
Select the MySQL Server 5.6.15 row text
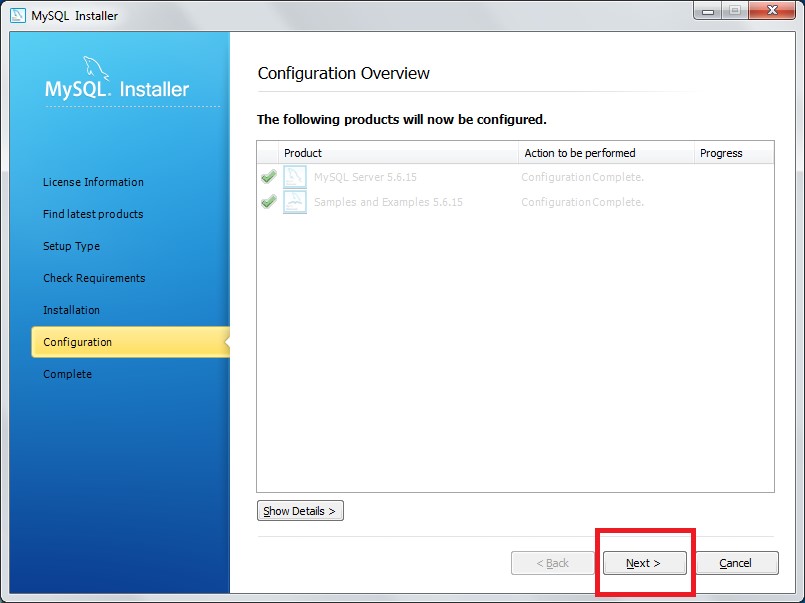[365, 177]
